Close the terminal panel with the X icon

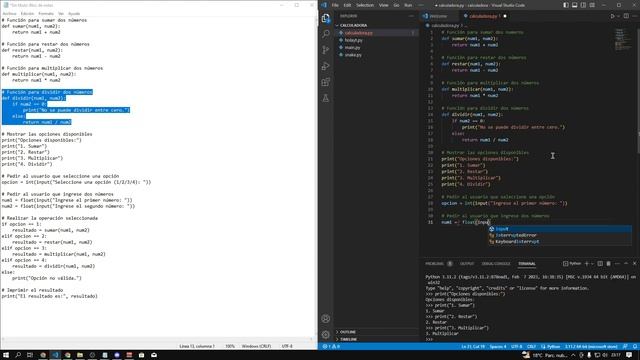click(635, 264)
